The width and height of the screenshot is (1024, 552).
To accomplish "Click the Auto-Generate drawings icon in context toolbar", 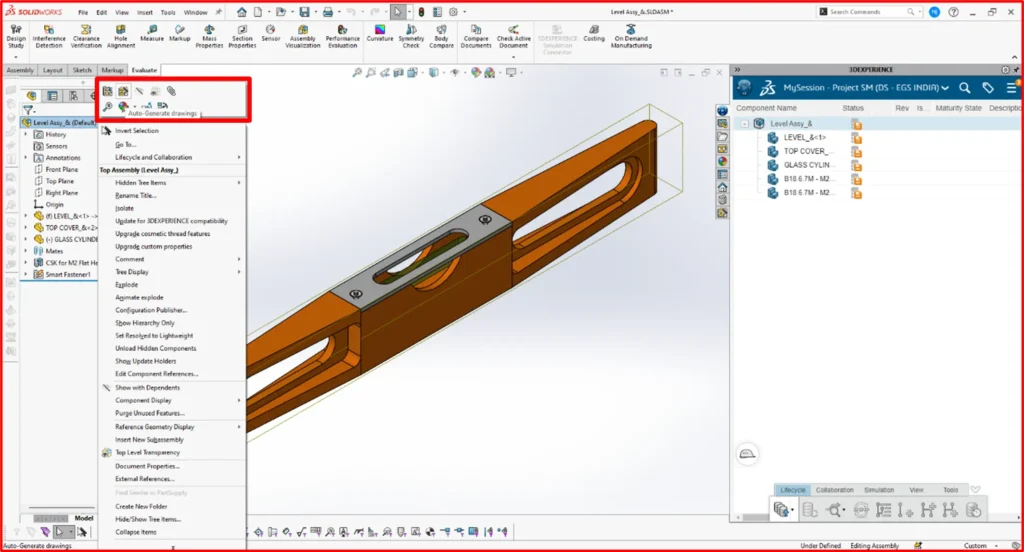I will [x=123, y=91].
